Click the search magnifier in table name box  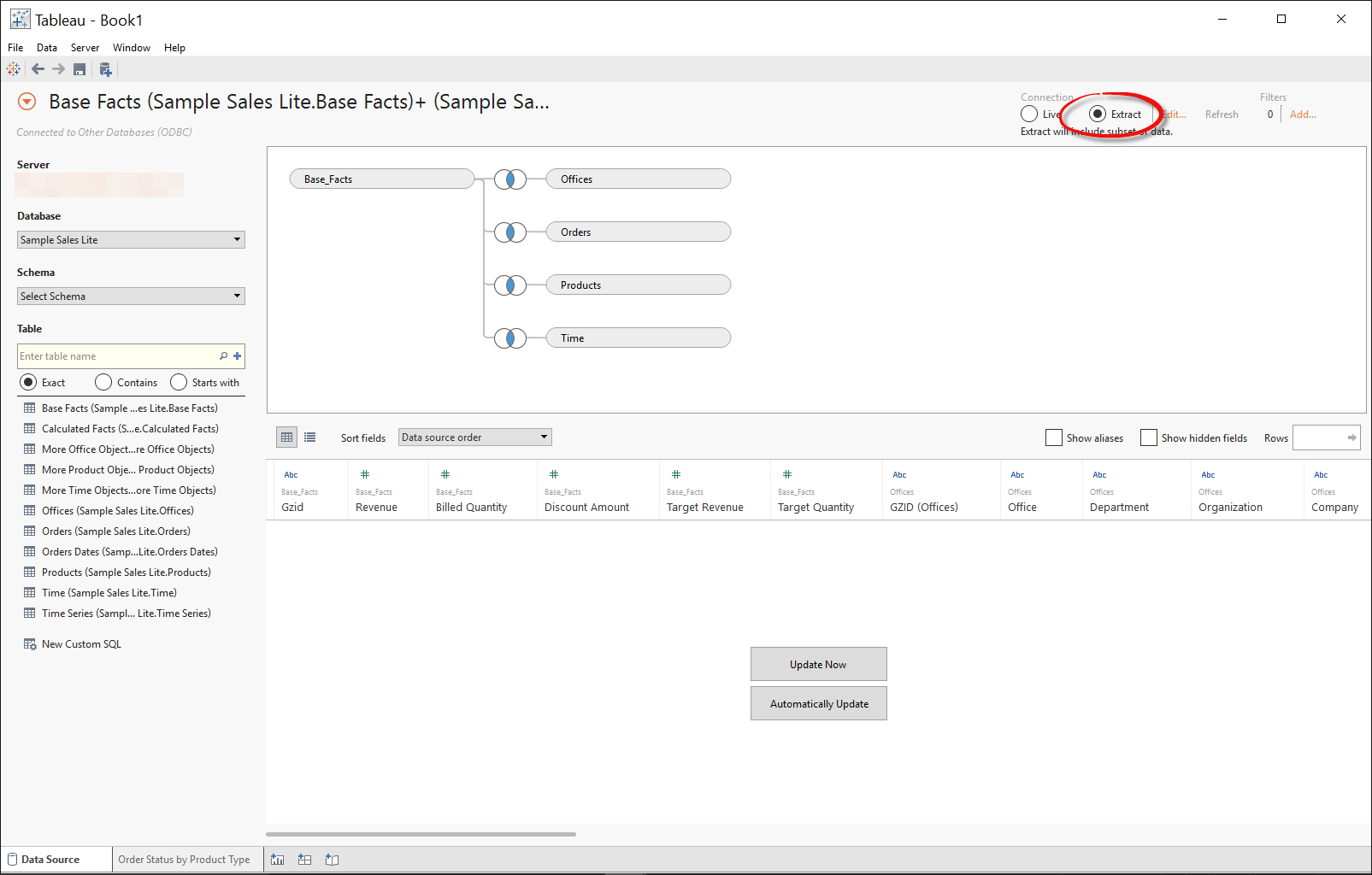224,356
